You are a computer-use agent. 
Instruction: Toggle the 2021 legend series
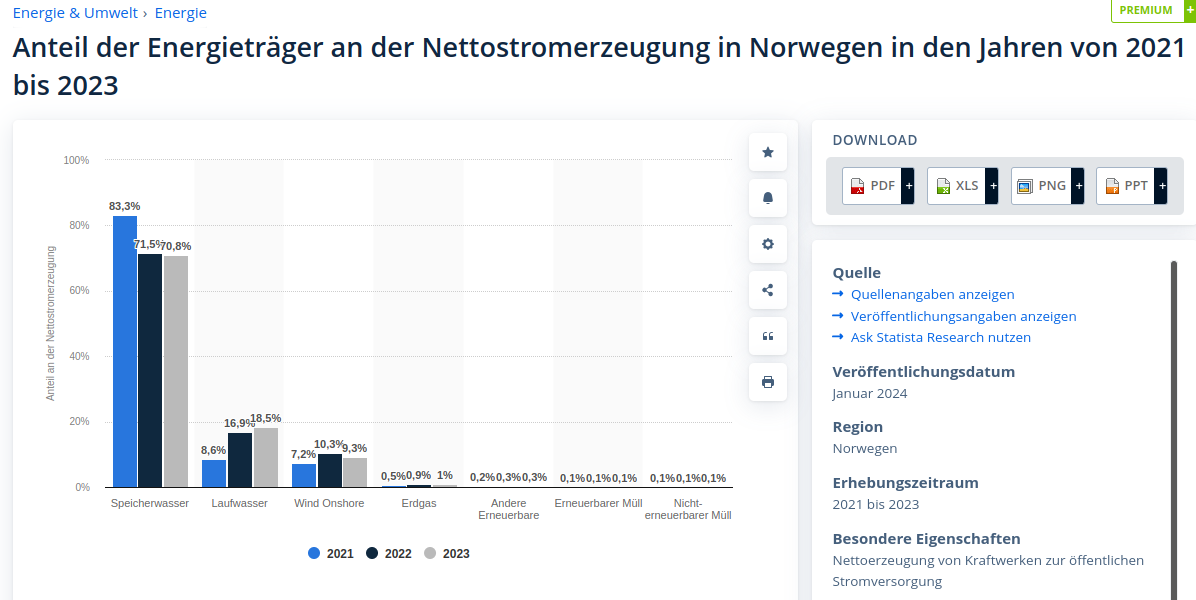331,554
